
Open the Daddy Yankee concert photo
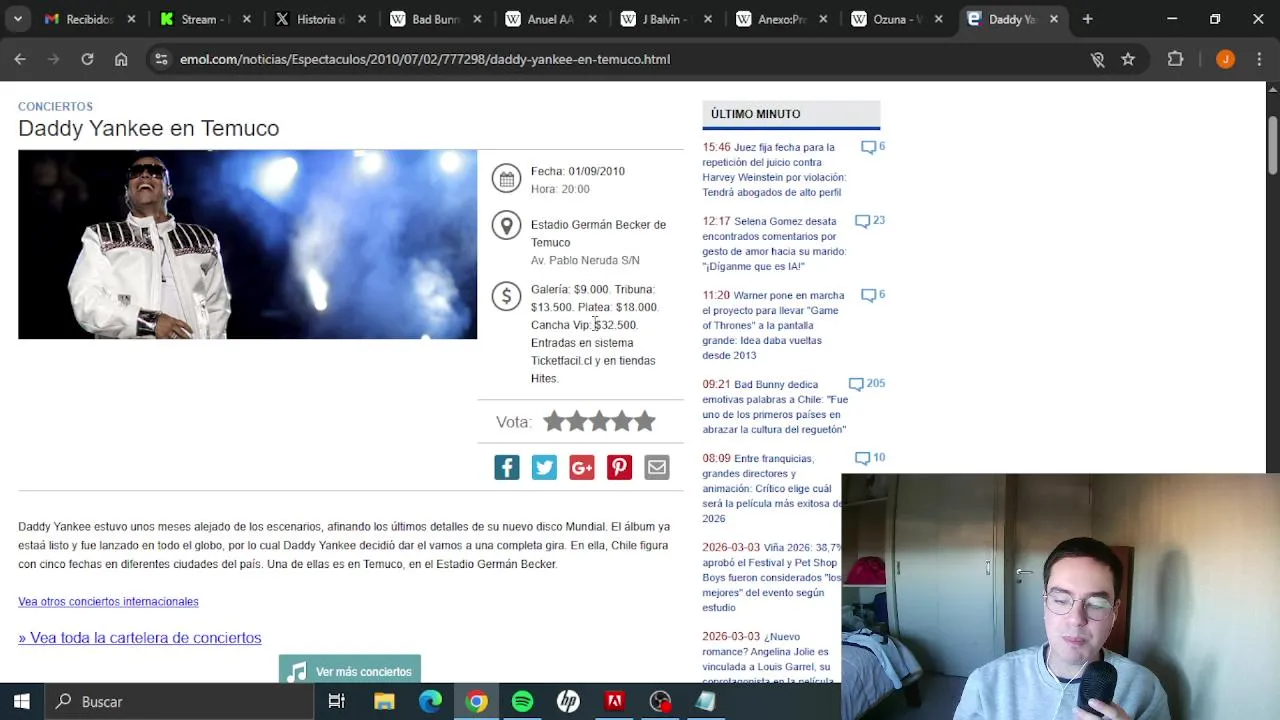click(247, 244)
